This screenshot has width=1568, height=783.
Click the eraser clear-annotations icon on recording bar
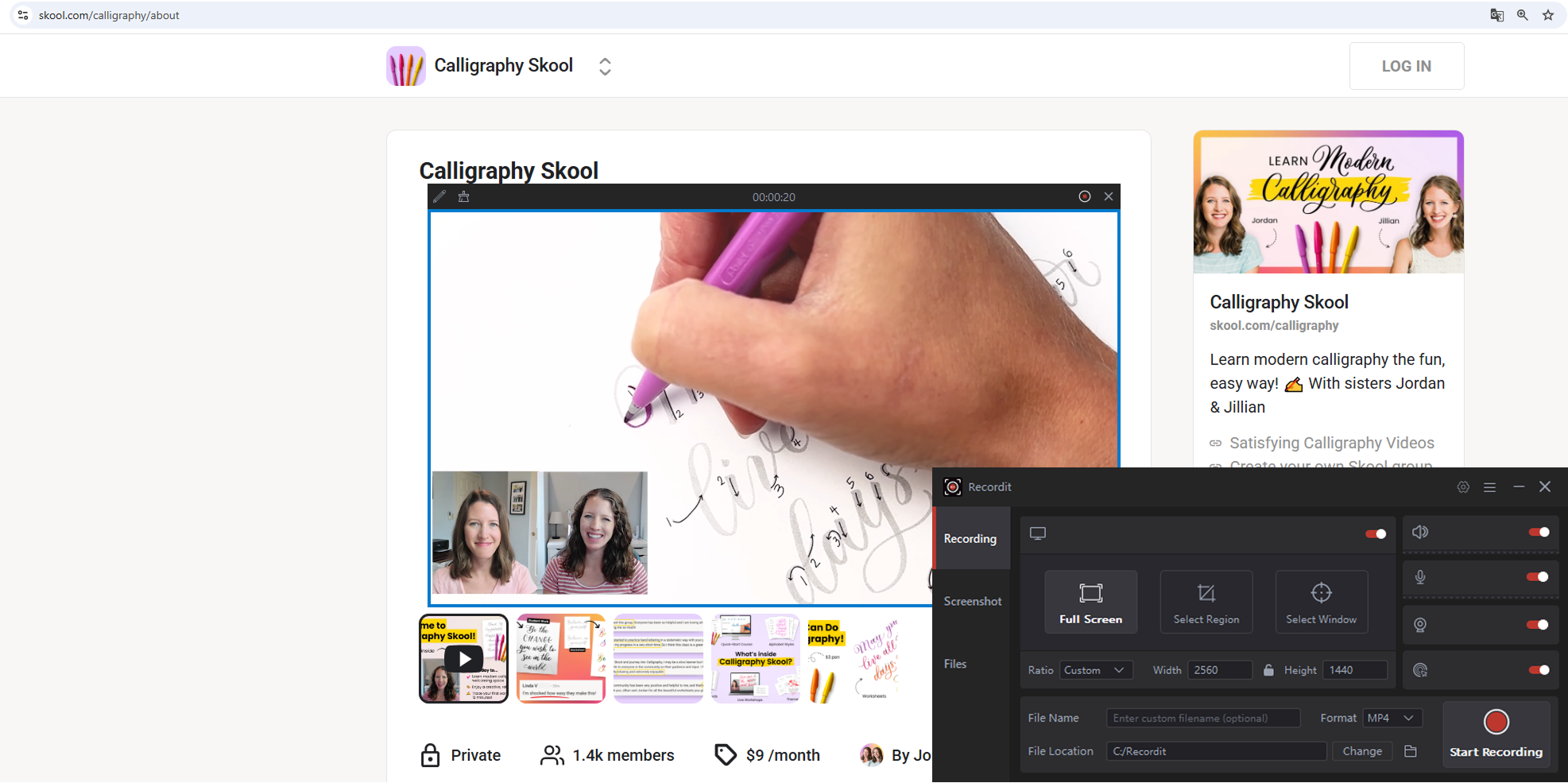(464, 196)
